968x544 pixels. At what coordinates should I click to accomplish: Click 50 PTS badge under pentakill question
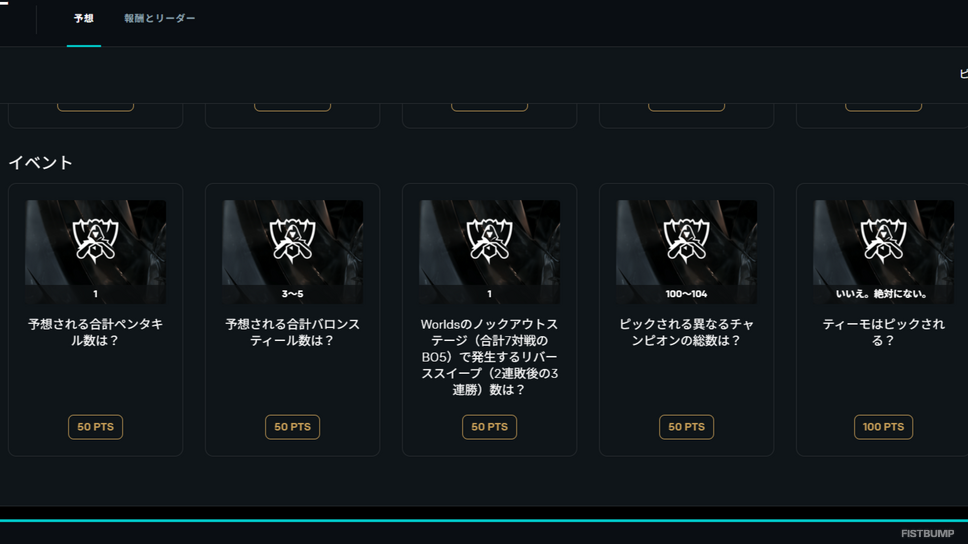pyautogui.click(x=95, y=427)
